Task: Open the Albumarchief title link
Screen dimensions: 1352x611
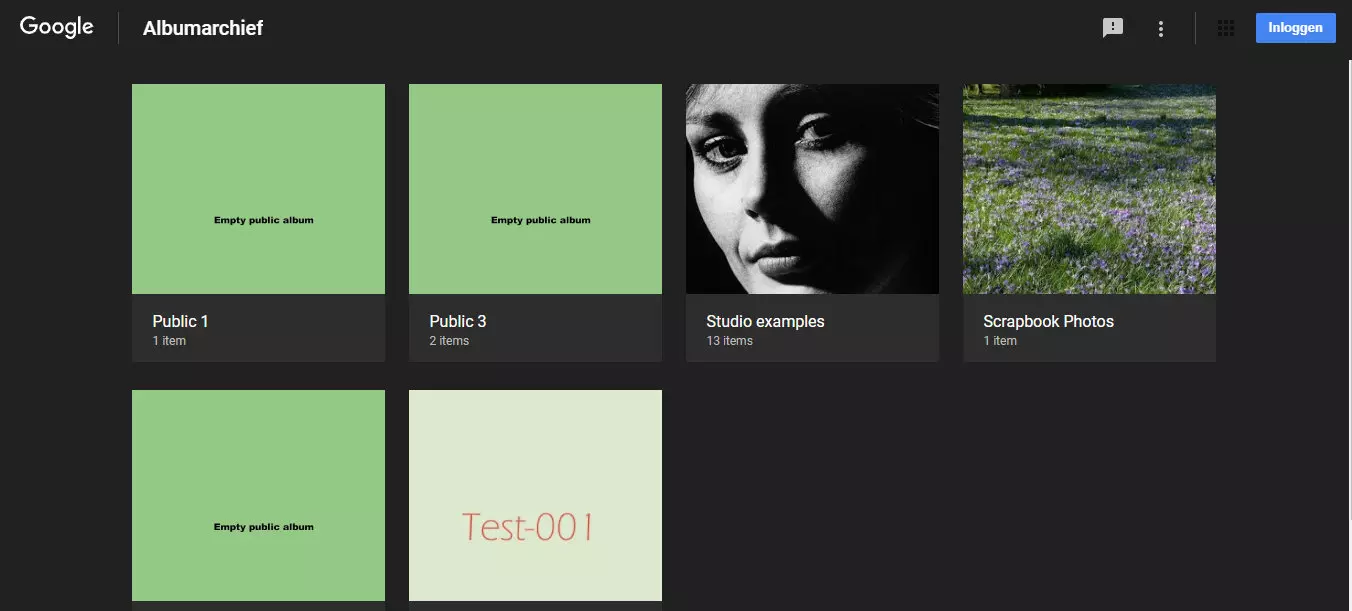Action: (x=203, y=28)
